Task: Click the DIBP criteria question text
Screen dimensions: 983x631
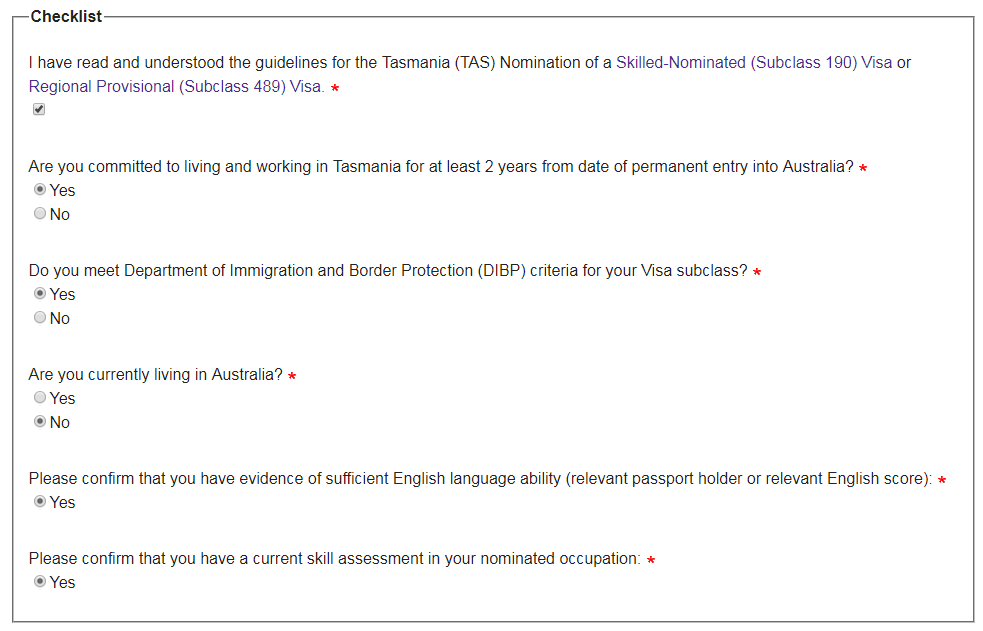Action: click(x=387, y=271)
